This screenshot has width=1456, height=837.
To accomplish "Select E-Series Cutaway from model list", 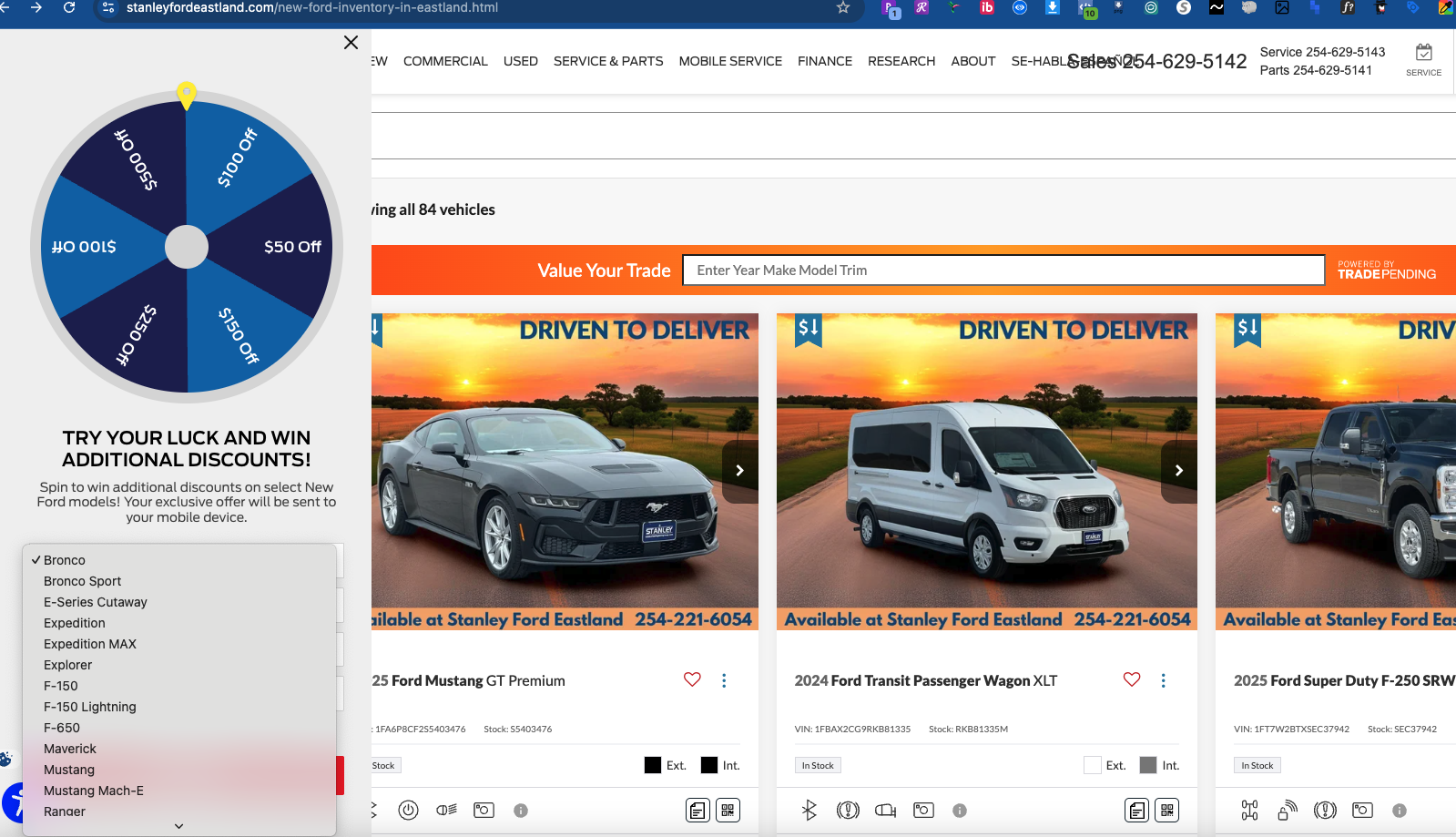I will pyautogui.click(x=179, y=602).
